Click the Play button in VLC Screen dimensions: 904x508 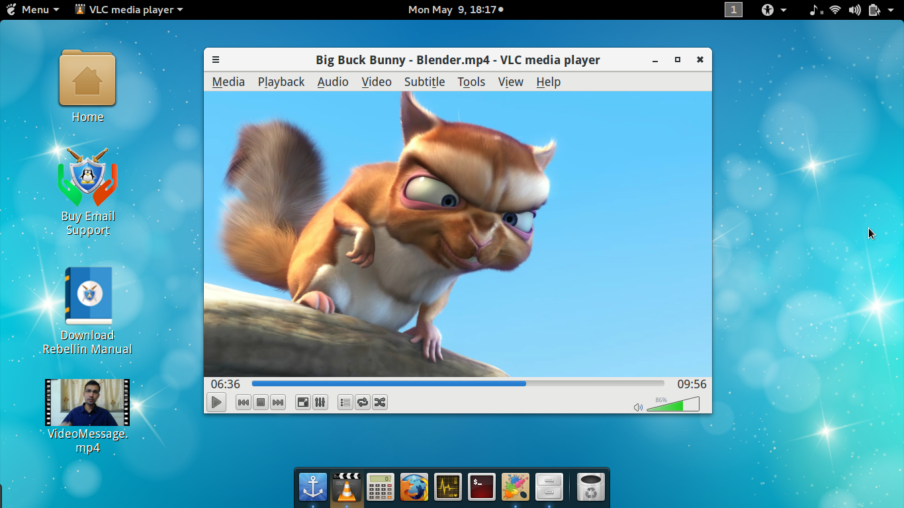point(216,402)
